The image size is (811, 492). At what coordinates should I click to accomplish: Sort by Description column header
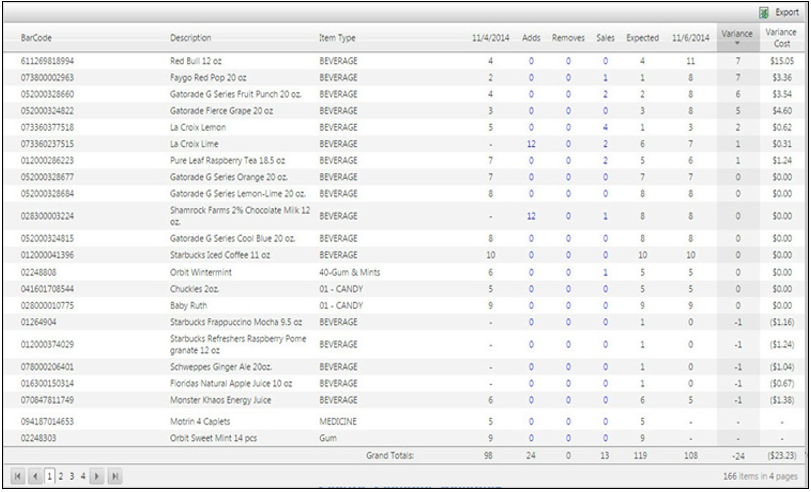(190, 38)
